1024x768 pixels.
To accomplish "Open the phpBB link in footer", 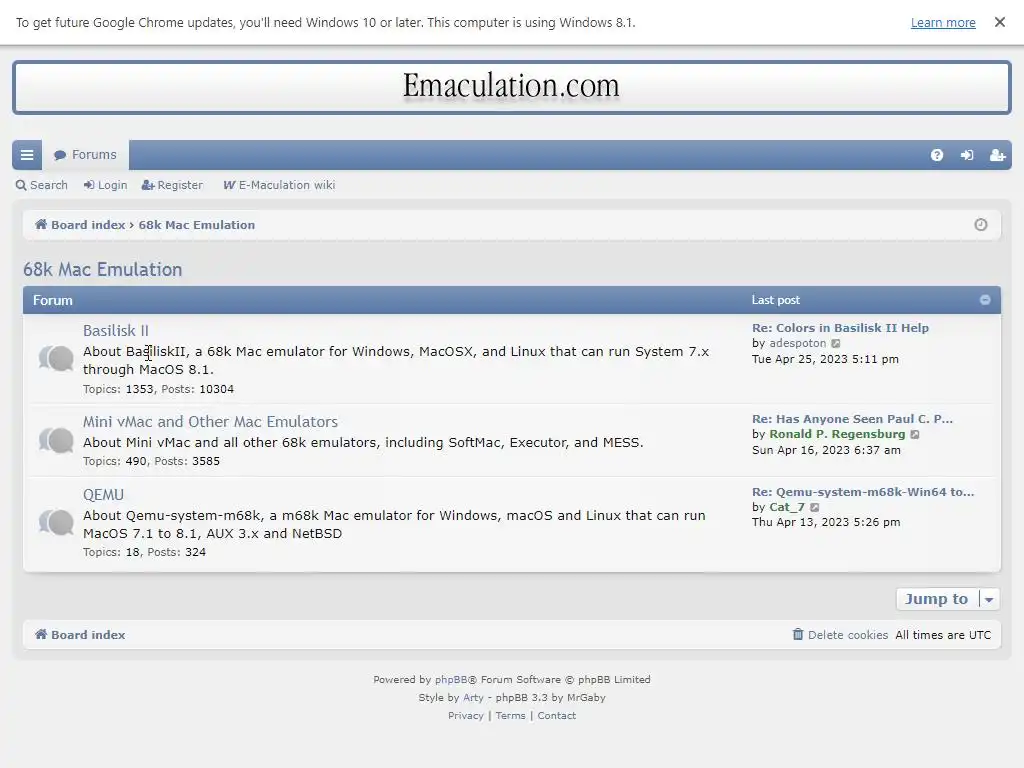I will 451,680.
